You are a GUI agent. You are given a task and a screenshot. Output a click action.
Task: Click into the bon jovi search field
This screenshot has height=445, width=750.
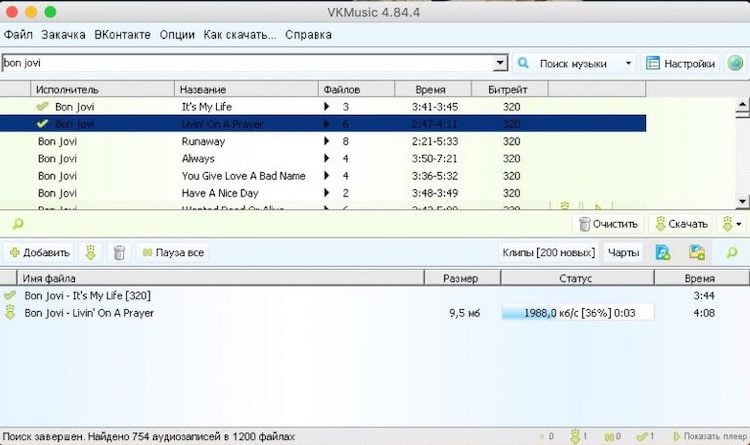click(247, 63)
